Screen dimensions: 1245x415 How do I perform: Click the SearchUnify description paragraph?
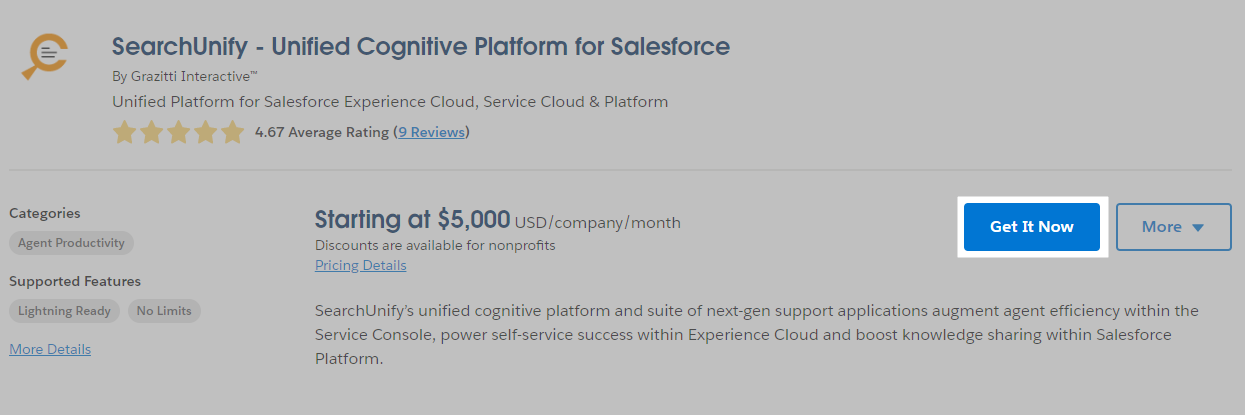coord(756,334)
